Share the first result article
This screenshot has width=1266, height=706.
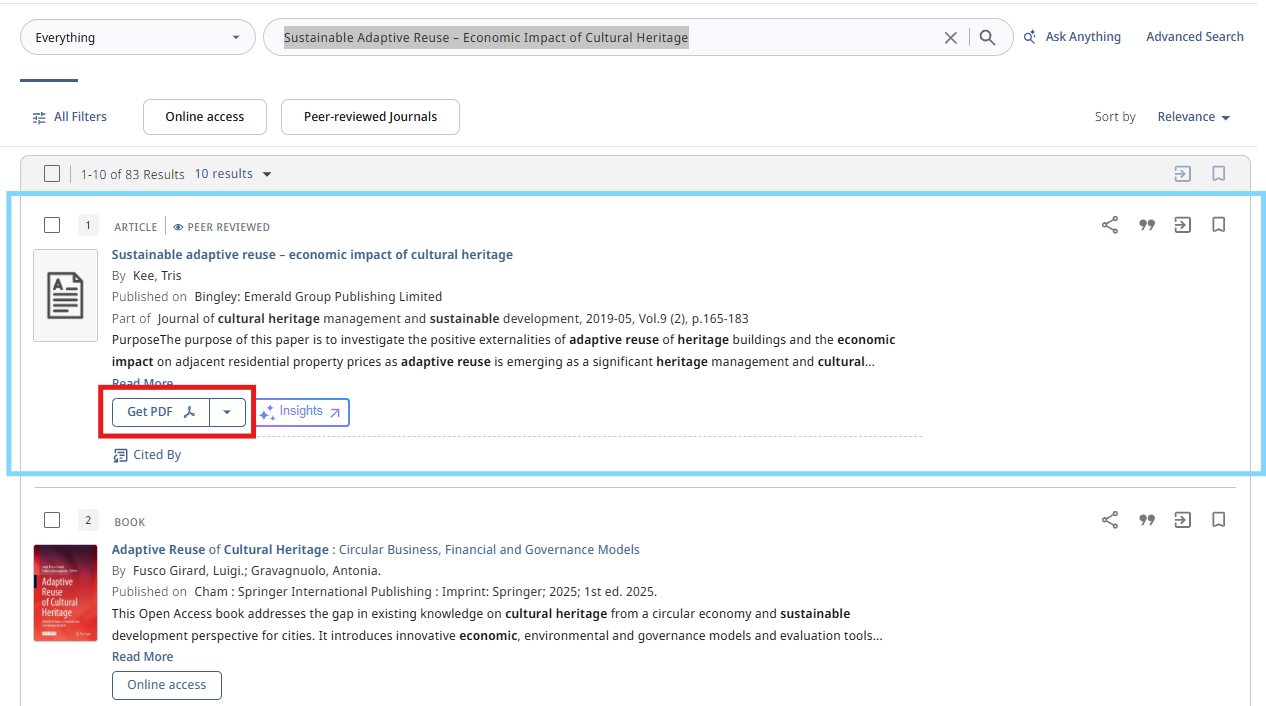1109,225
